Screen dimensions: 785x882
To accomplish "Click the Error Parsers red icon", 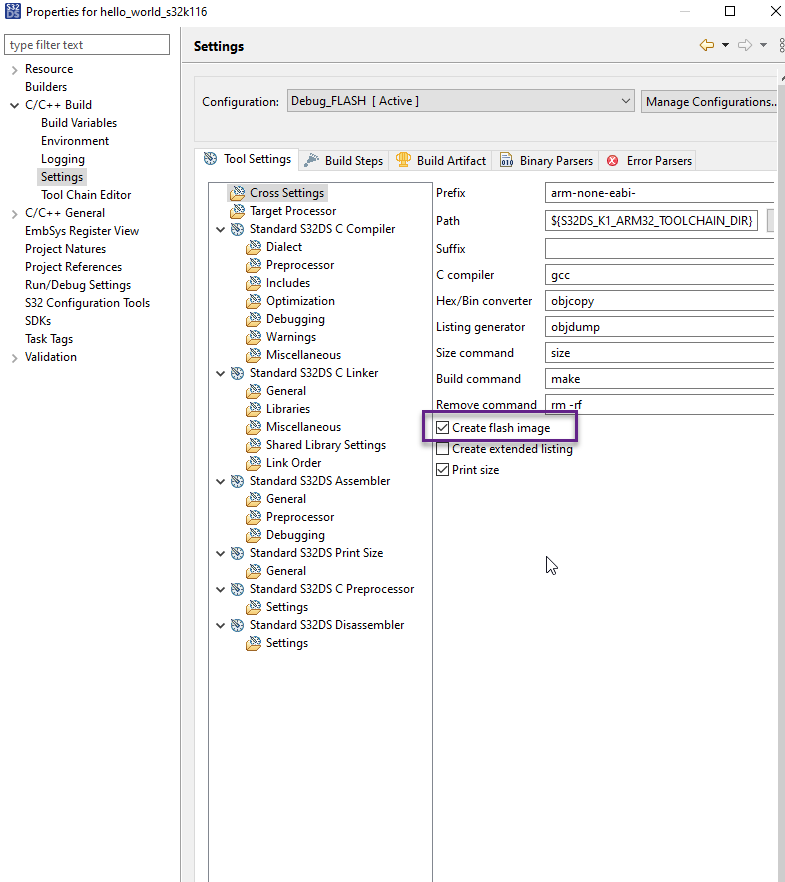I will [x=613, y=161].
